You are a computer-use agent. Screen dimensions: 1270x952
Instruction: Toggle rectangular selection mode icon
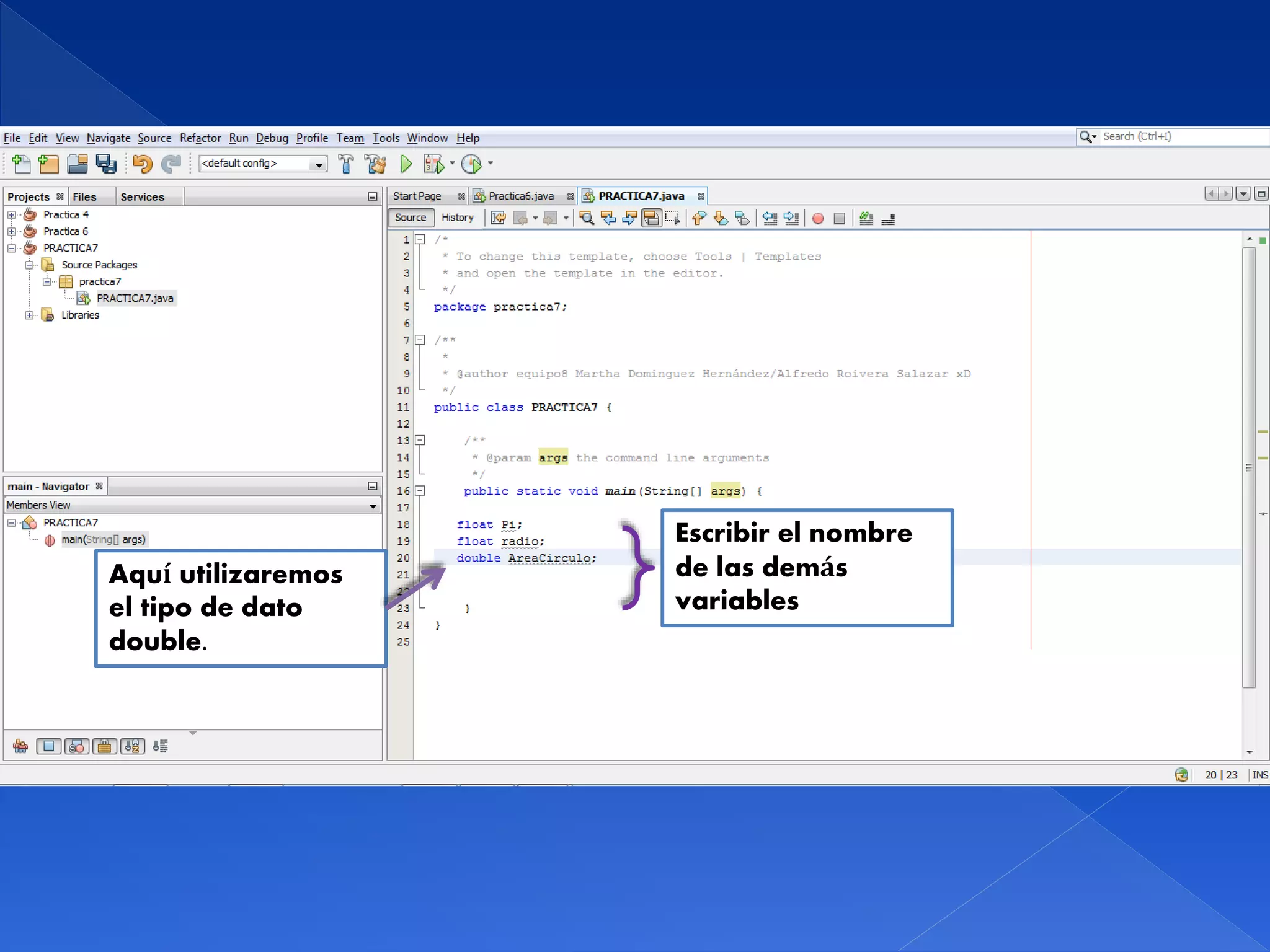pos(672,218)
